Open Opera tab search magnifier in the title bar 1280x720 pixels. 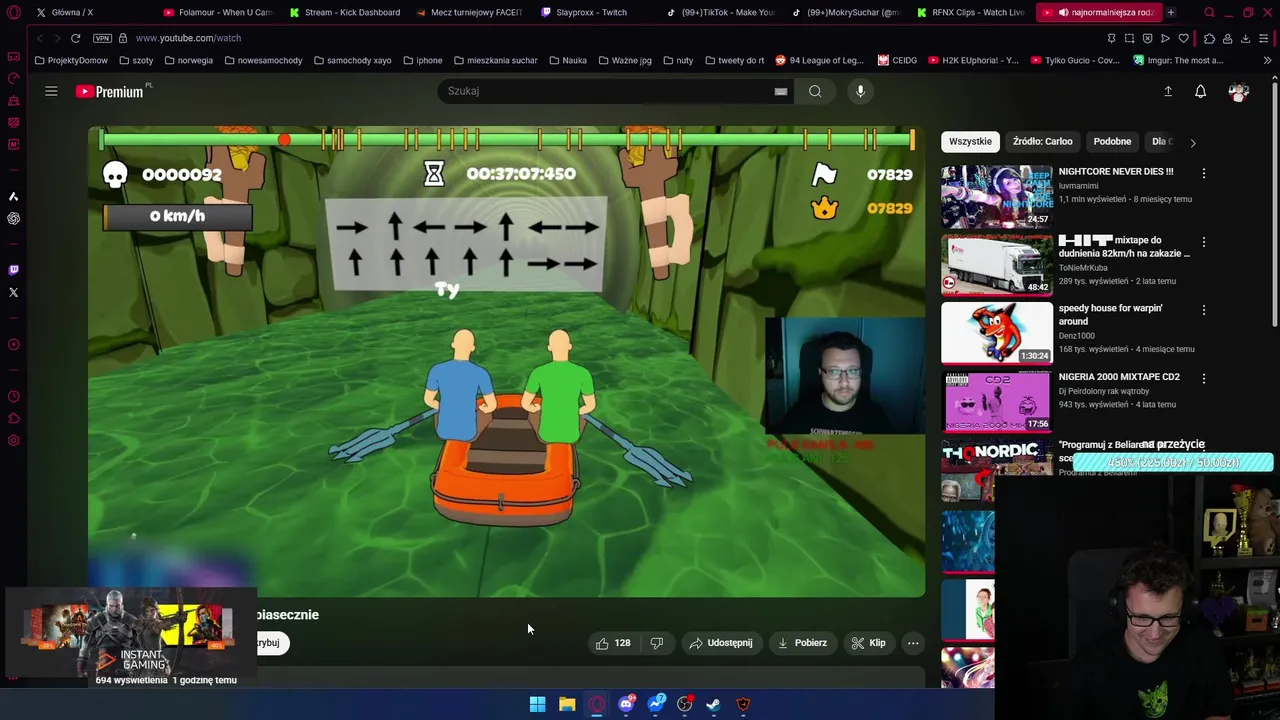1209,12
